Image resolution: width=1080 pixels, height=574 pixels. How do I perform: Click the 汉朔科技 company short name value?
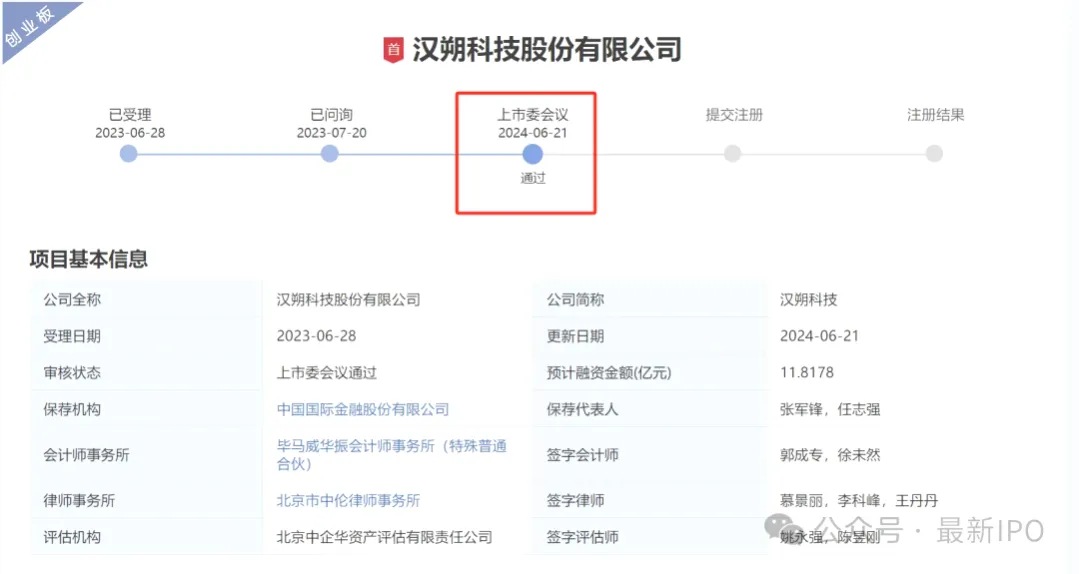[809, 300]
